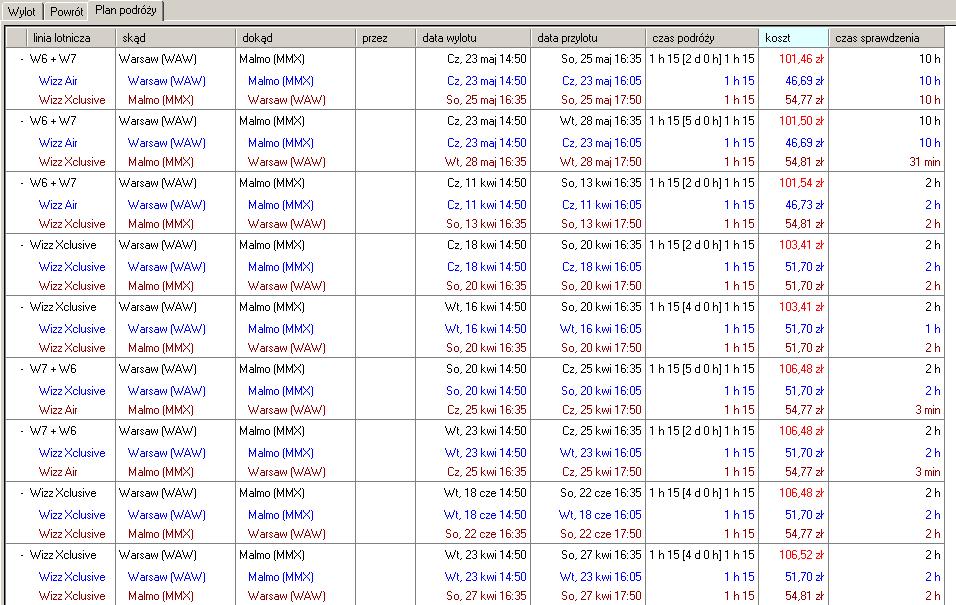Click arrival cell So, 27 kwi 17:50
The image size is (956, 605).
pyautogui.click(x=601, y=596)
